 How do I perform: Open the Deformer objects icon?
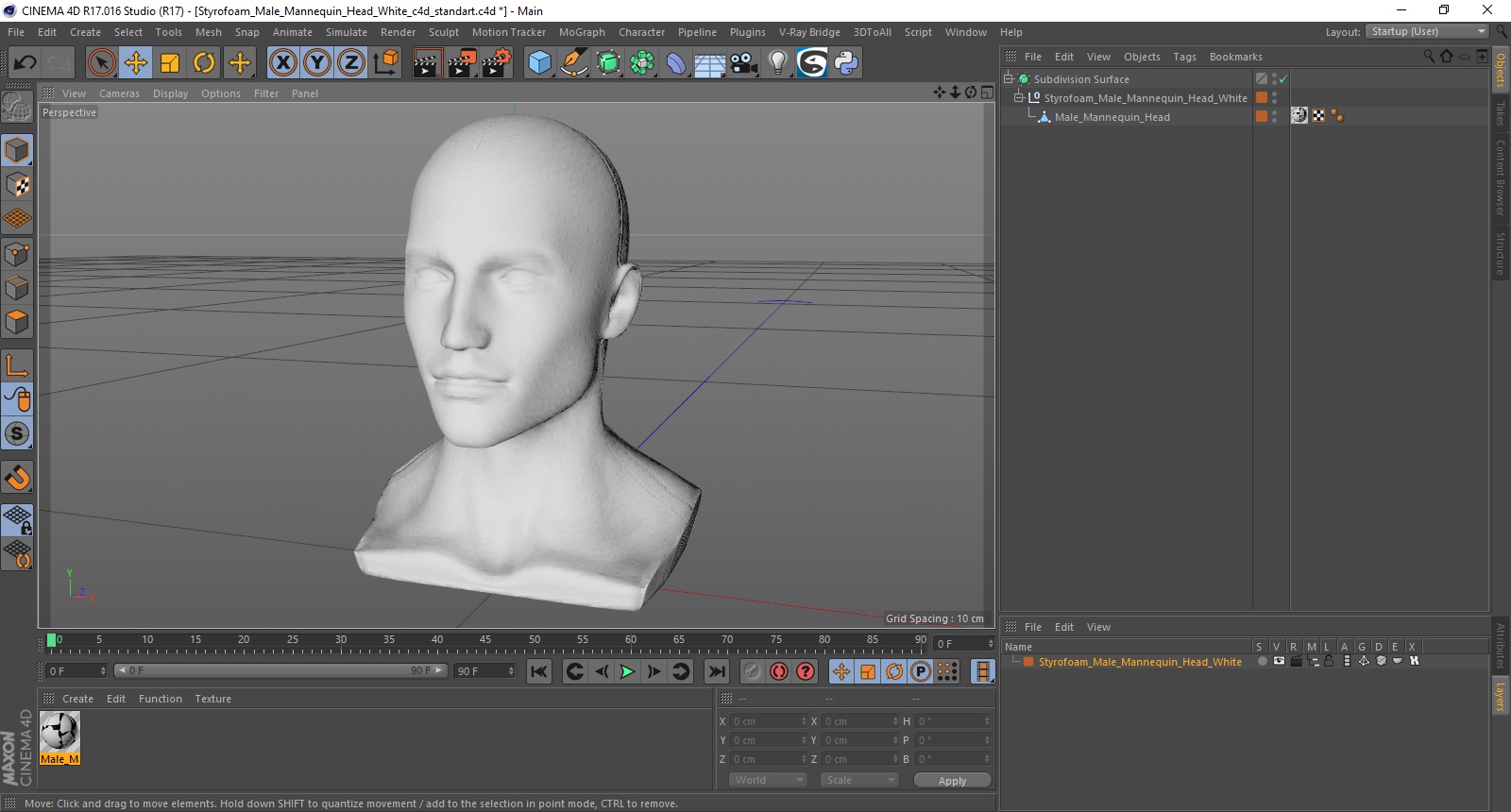tap(676, 62)
